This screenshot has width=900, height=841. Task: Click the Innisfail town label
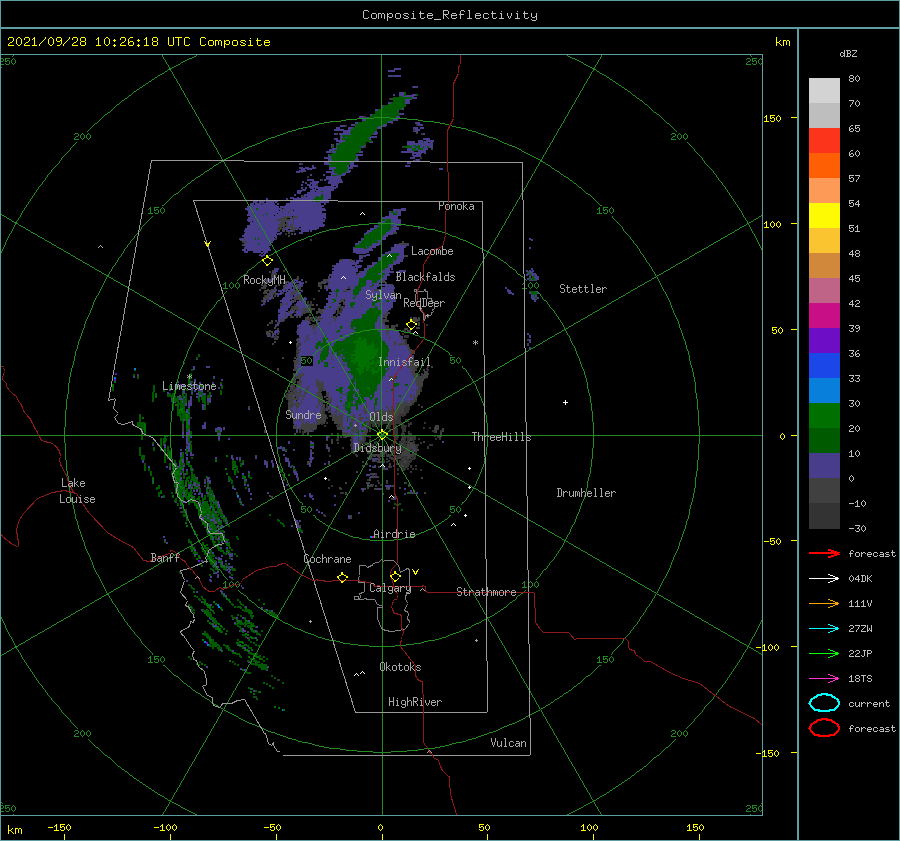click(404, 362)
